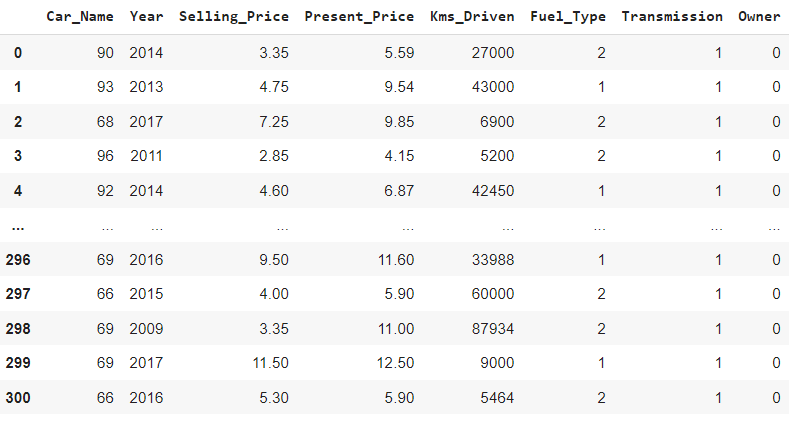Screen dimensions: 794x423
Task: Select the Selling_Price column header
Action: (x=233, y=17)
